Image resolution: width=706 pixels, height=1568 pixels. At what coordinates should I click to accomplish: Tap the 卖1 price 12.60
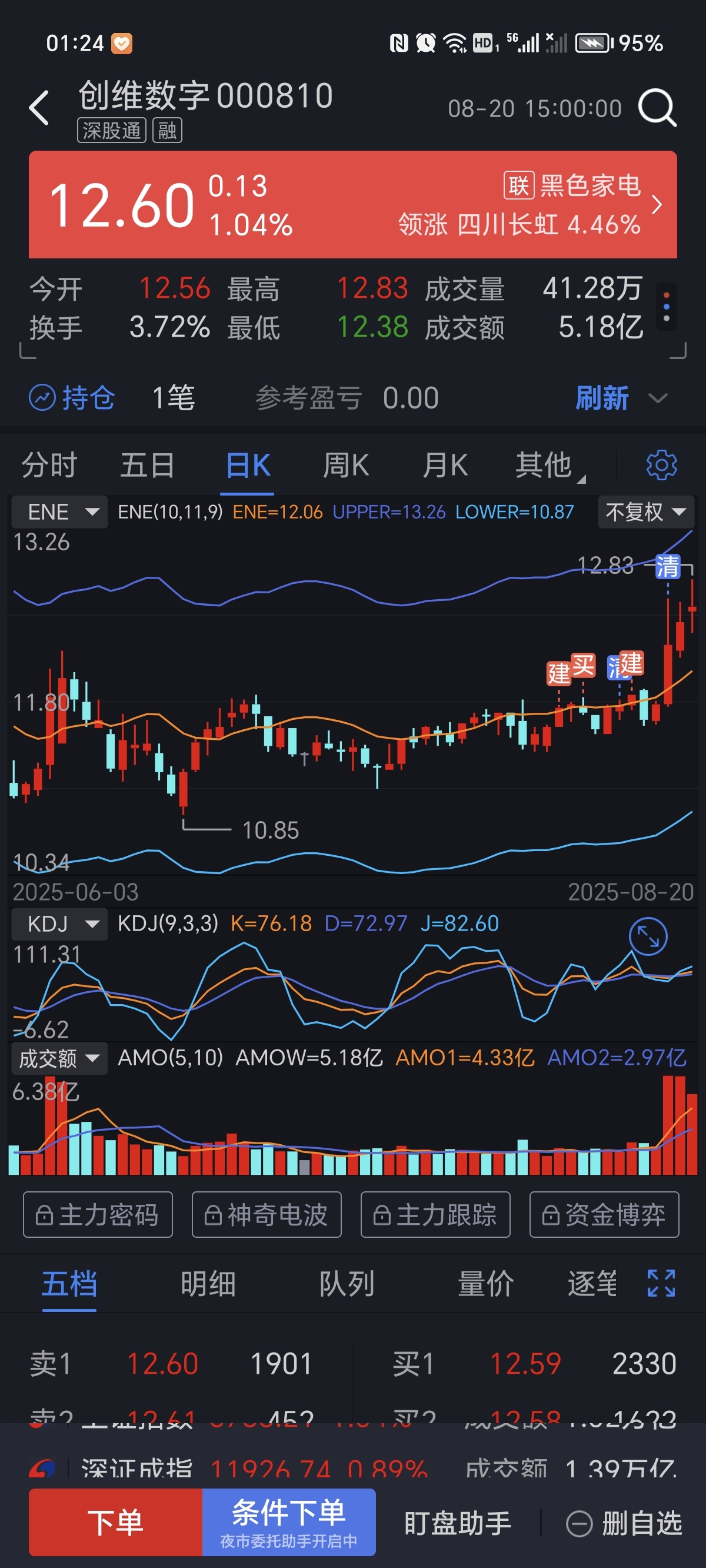pyautogui.click(x=162, y=1364)
